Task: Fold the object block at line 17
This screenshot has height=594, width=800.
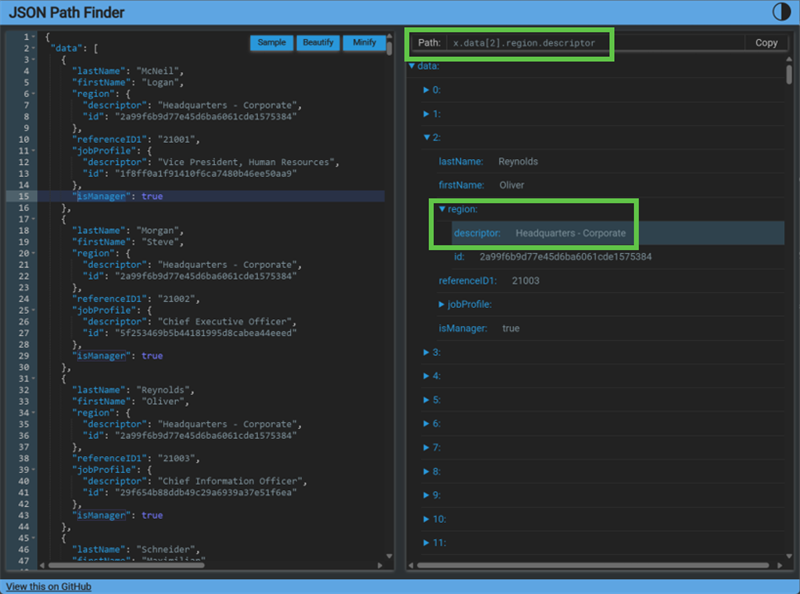Action: [x=33, y=219]
